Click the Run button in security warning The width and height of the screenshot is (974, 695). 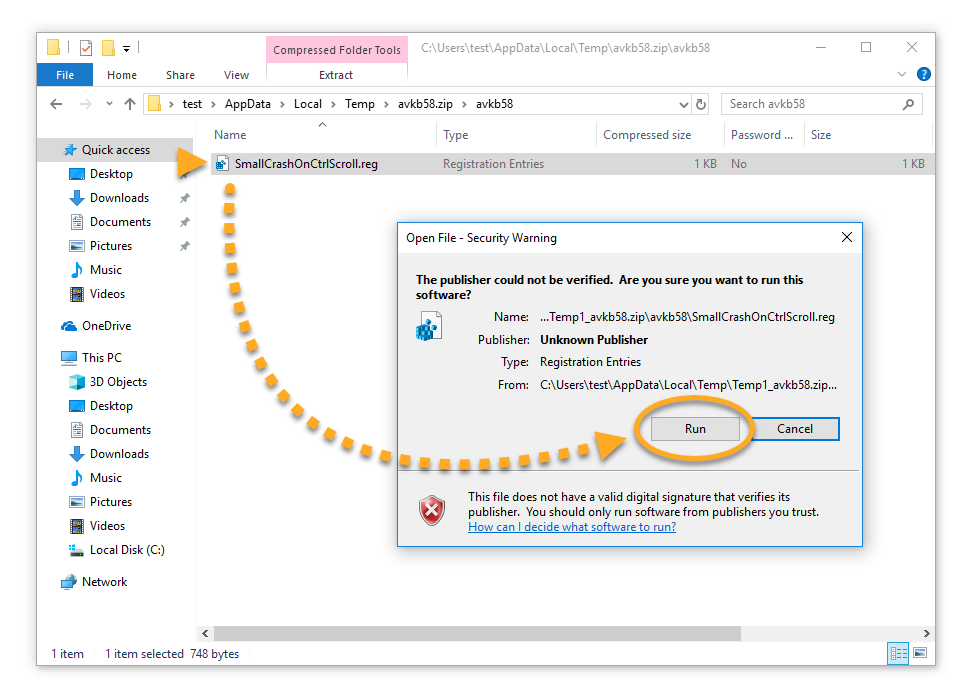695,429
